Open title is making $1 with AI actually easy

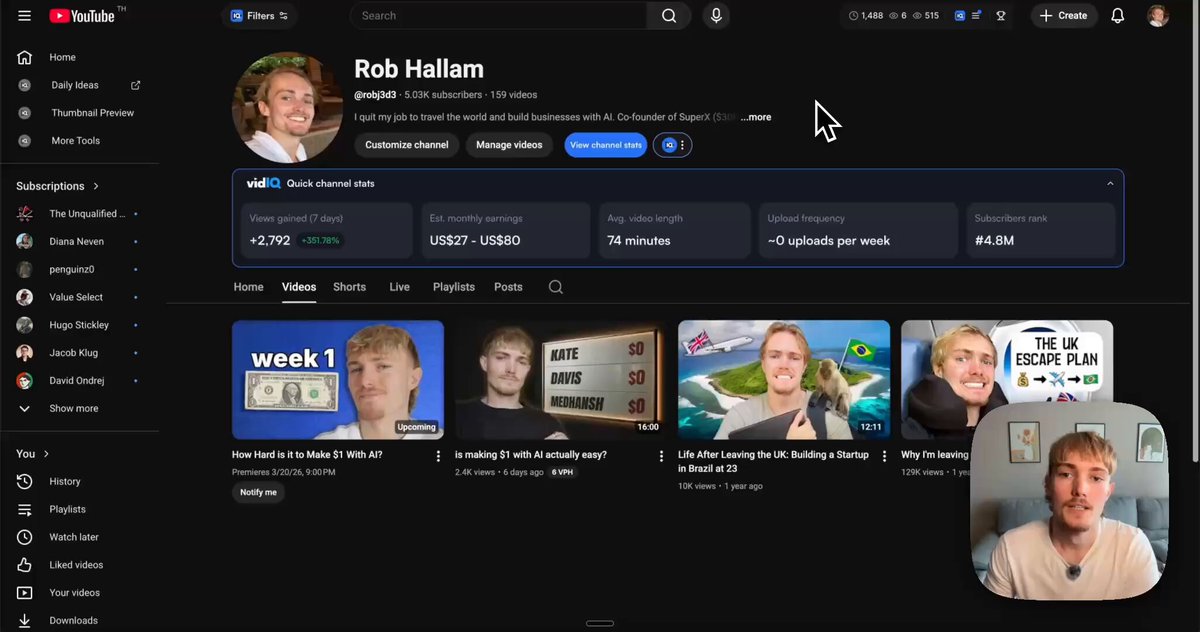(x=531, y=455)
